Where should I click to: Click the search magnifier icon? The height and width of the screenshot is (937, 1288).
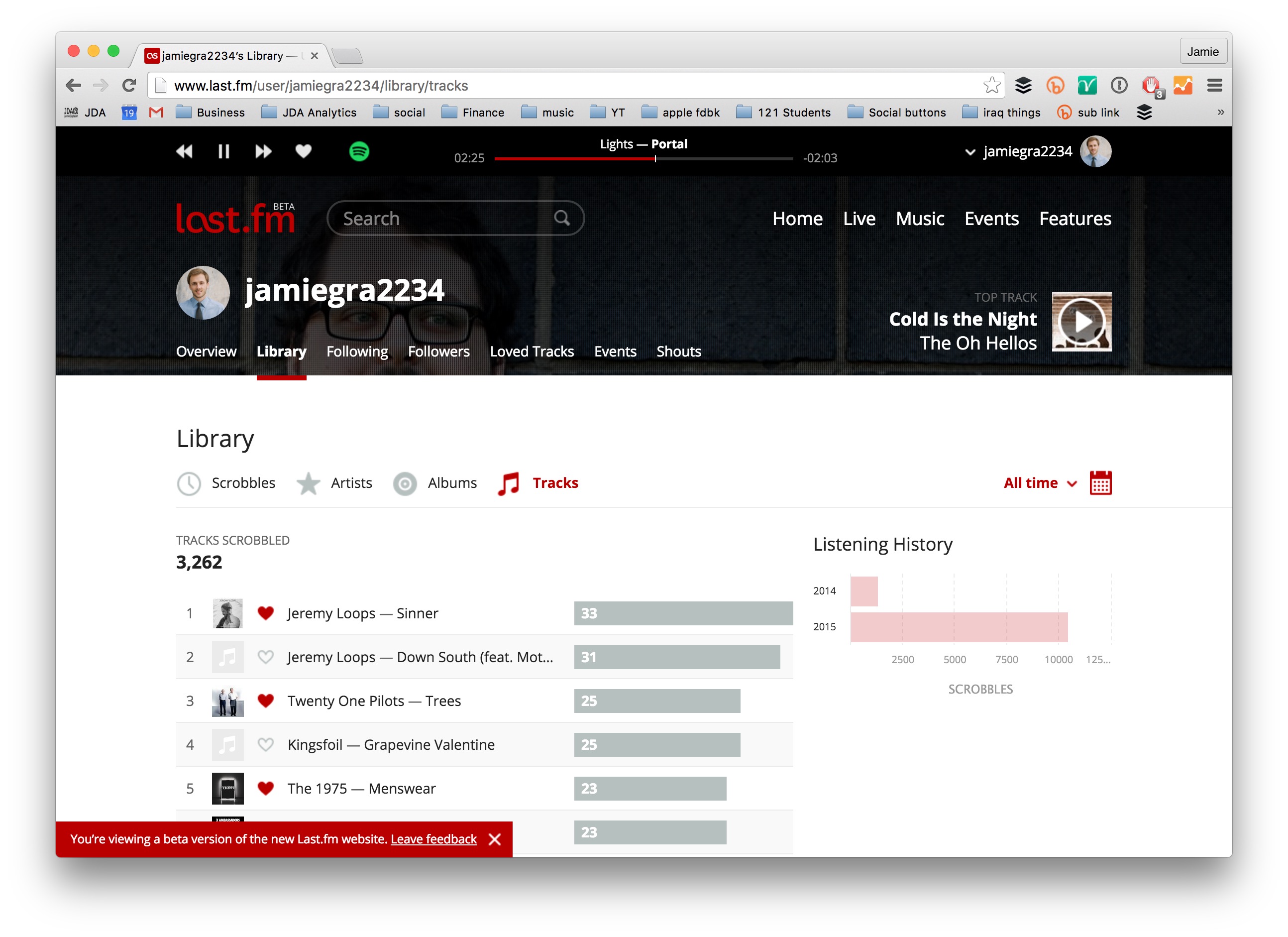pyautogui.click(x=562, y=218)
